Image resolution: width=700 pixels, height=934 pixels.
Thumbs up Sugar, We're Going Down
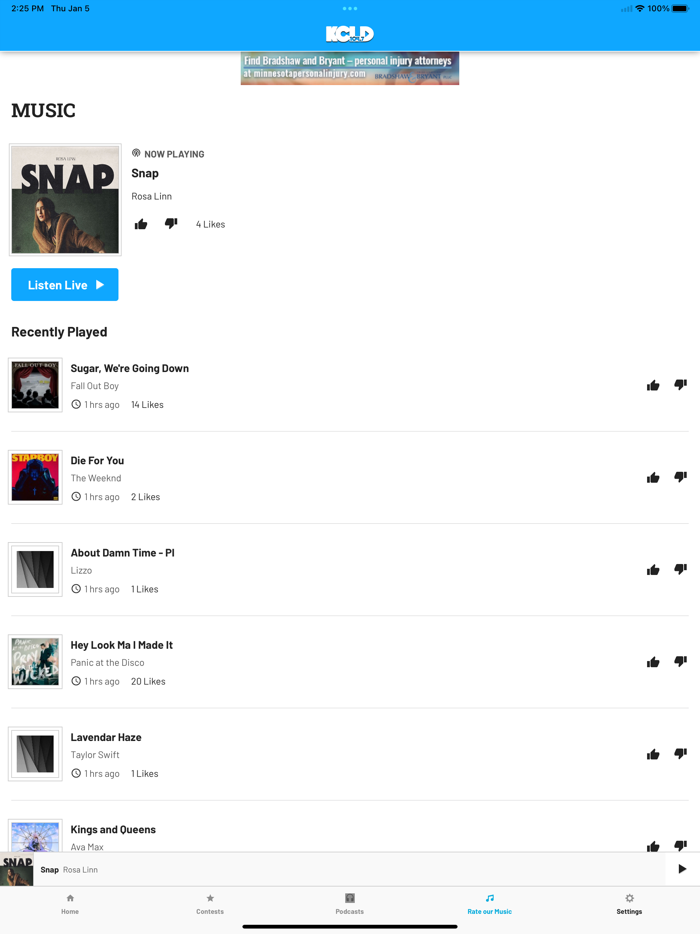coord(653,385)
